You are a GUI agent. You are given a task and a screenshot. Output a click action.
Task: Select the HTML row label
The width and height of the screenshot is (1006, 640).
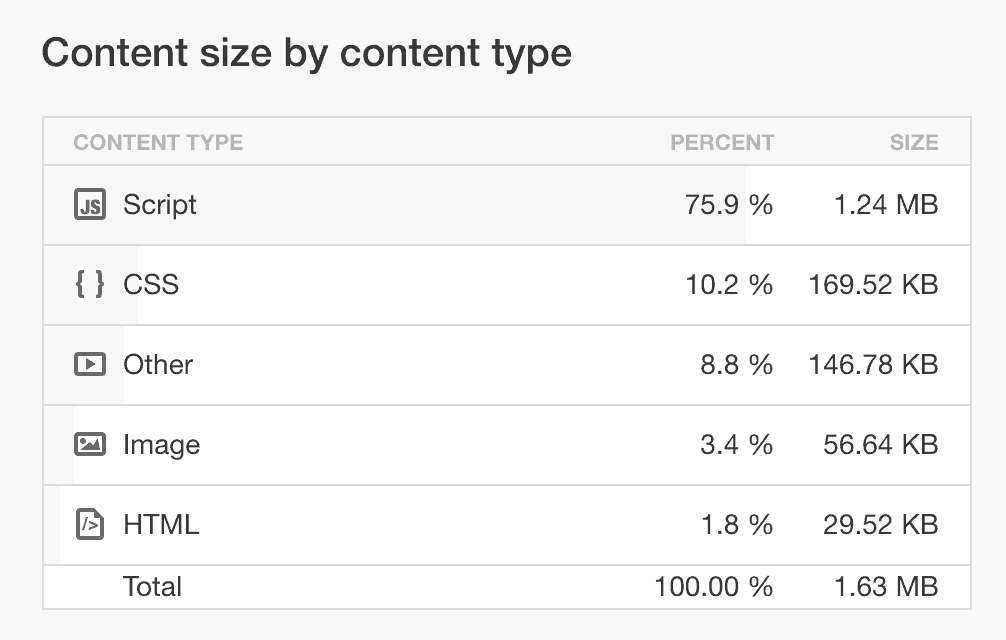(161, 524)
